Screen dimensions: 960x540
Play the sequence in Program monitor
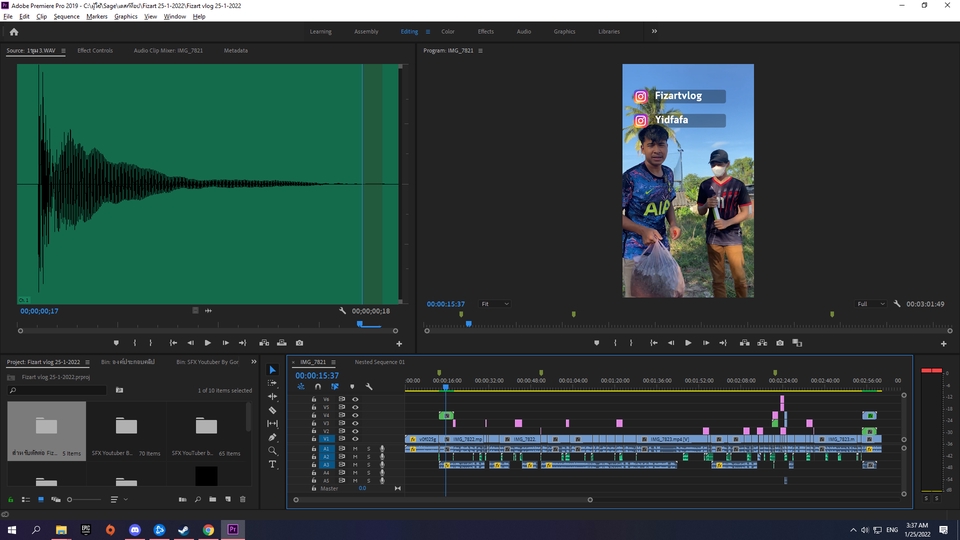tap(688, 343)
